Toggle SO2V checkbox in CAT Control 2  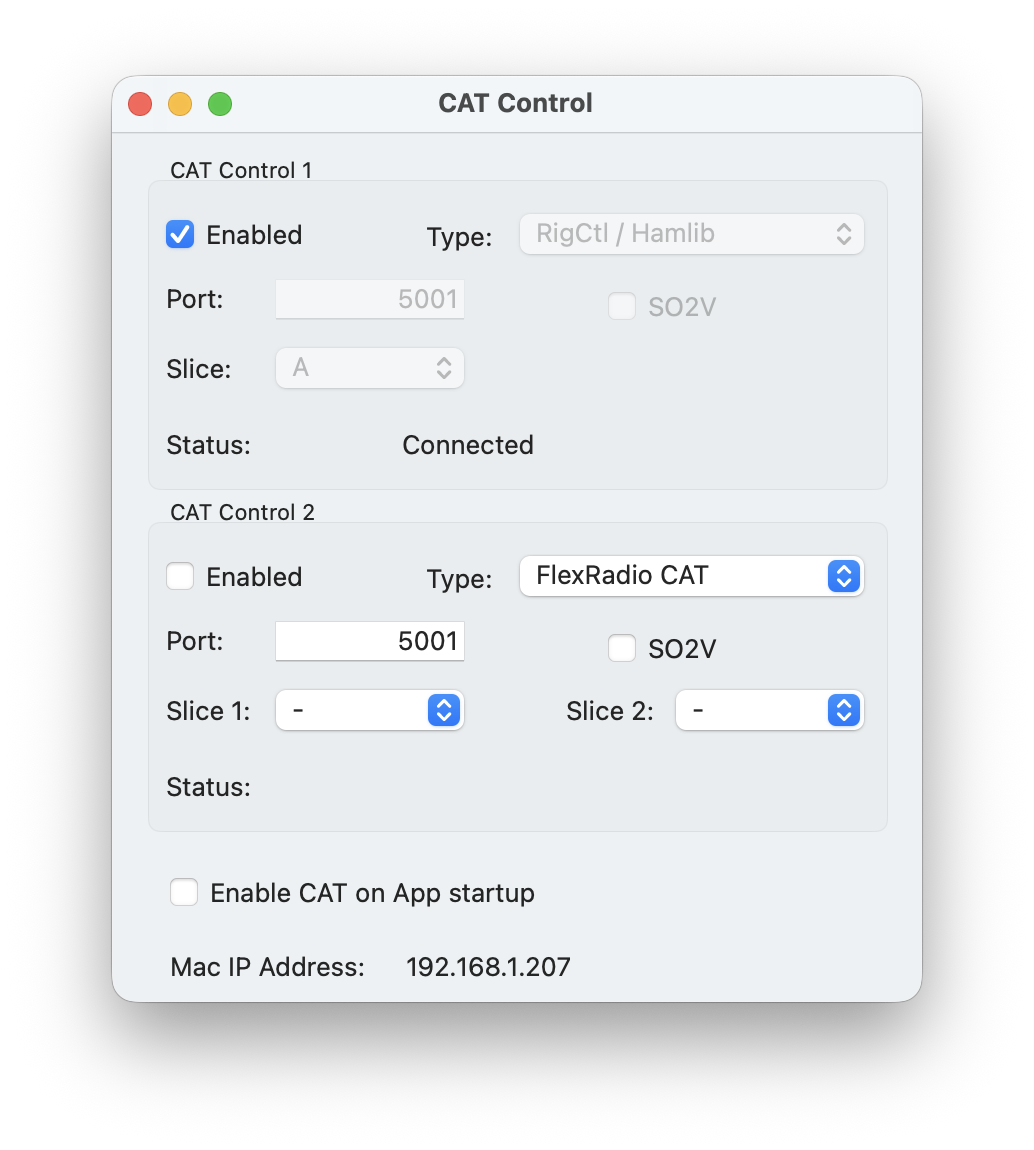coord(622,649)
